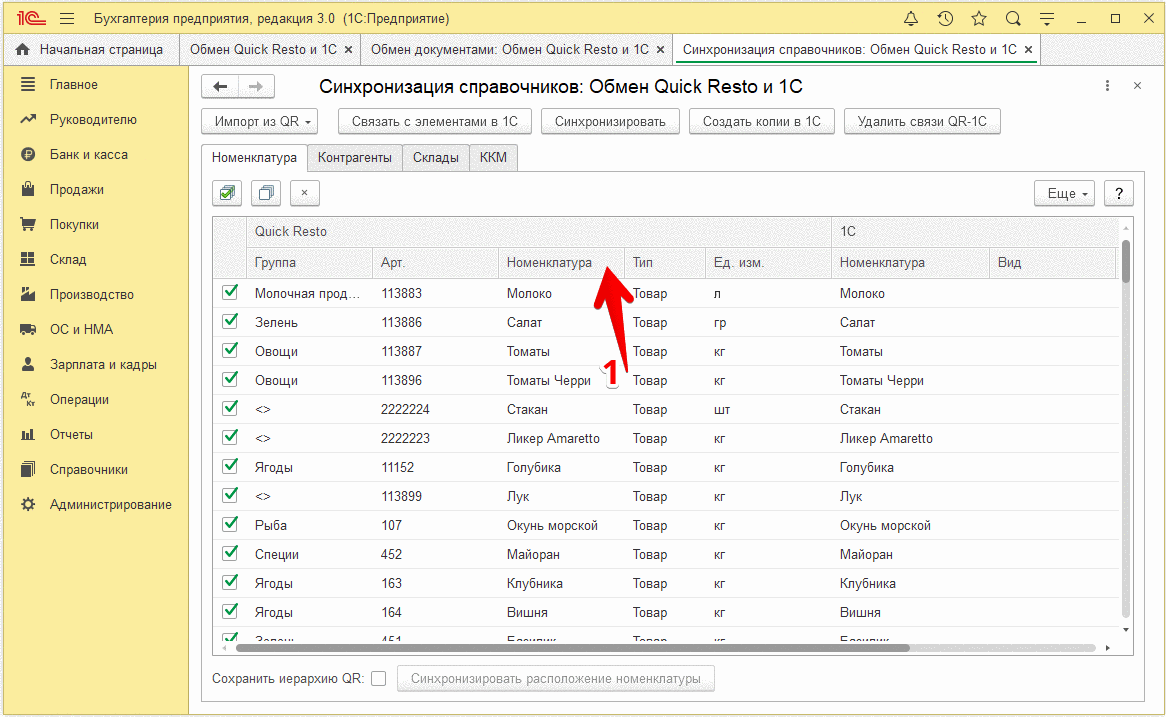Open Обмен документами window tab

click(509, 49)
